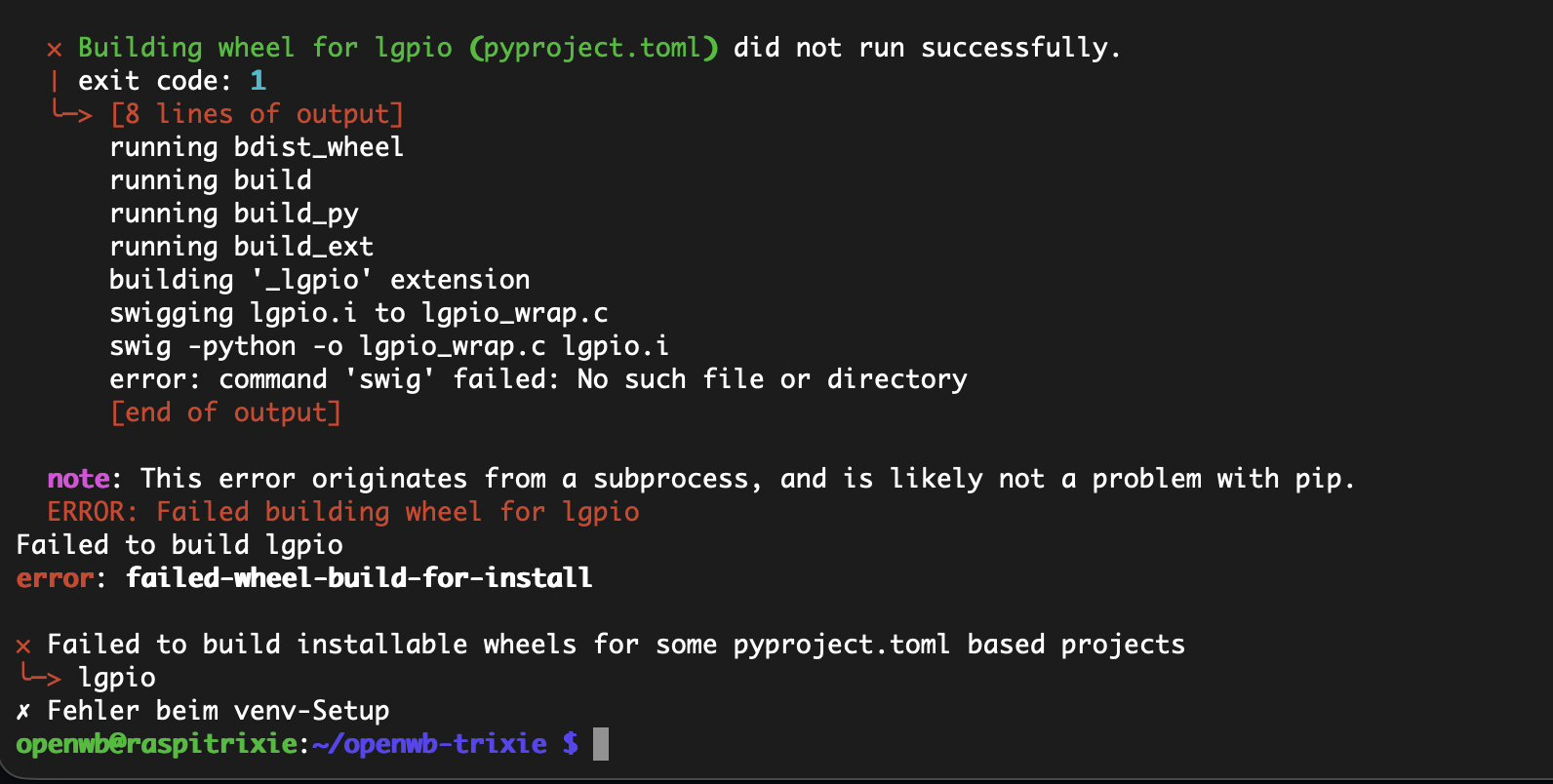The image size is (1553, 784).
Task: Click the red × before "Failed to build installable"
Action: pyautogui.click(x=23, y=646)
